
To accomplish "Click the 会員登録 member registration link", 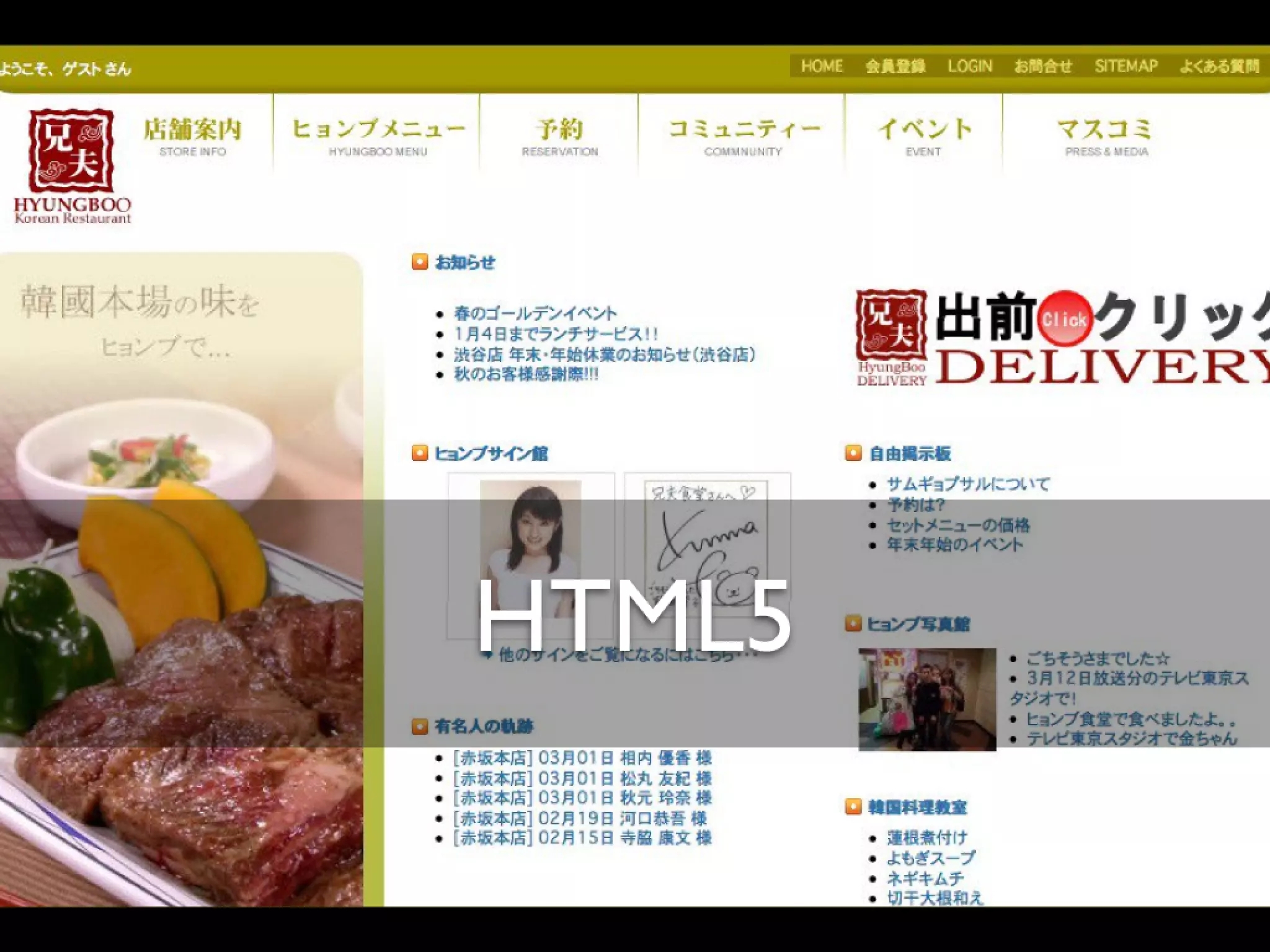I will 895,66.
